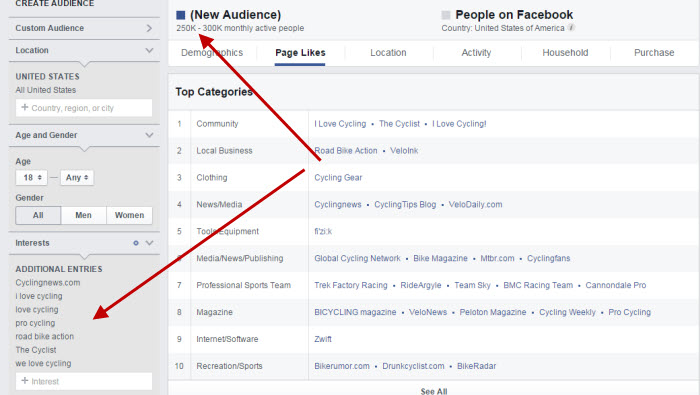The height and width of the screenshot is (395, 700).
Task: Select the Women gender option
Action: [x=129, y=215]
